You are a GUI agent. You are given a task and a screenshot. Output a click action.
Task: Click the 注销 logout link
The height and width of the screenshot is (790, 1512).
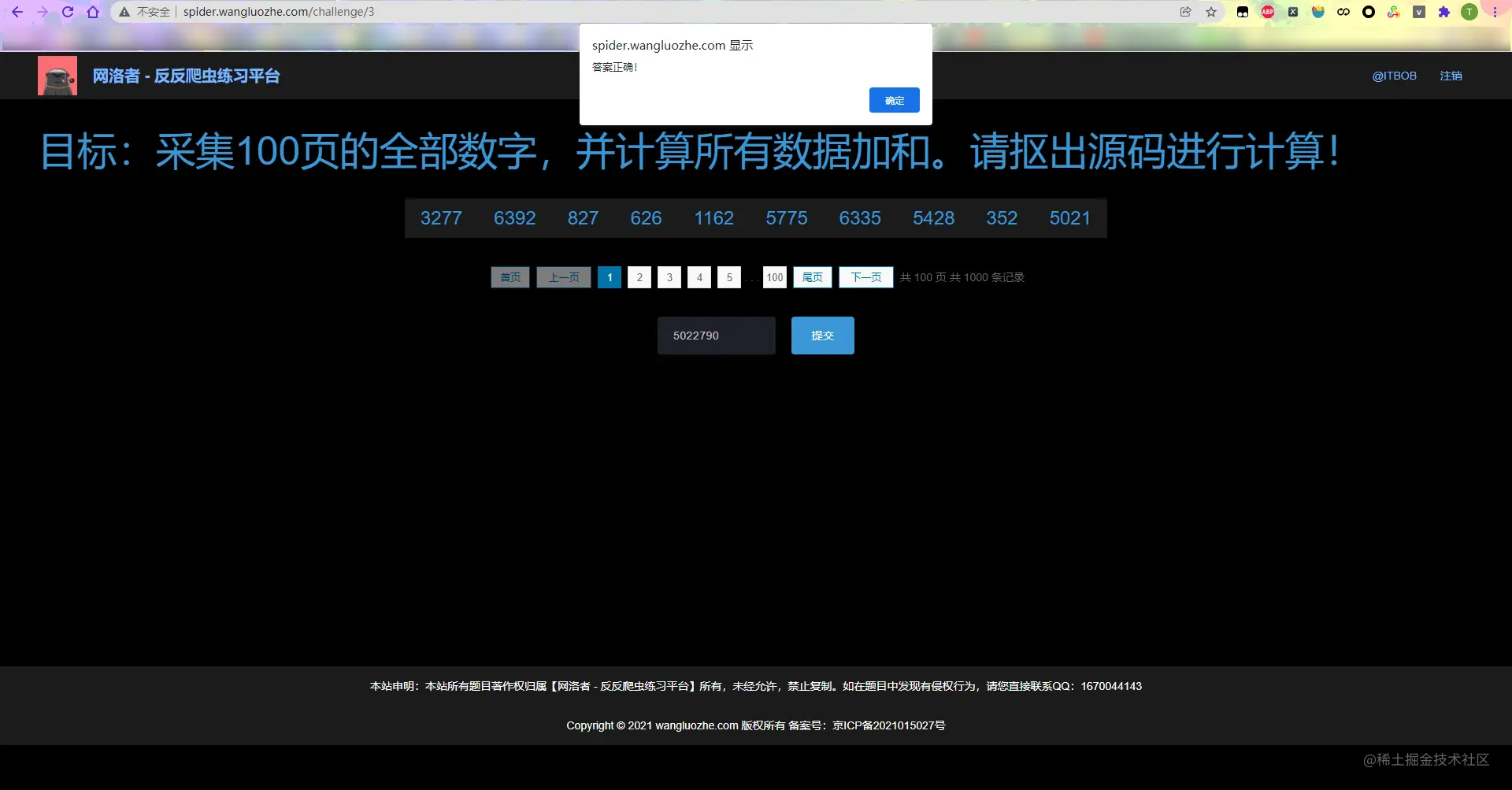coord(1451,76)
